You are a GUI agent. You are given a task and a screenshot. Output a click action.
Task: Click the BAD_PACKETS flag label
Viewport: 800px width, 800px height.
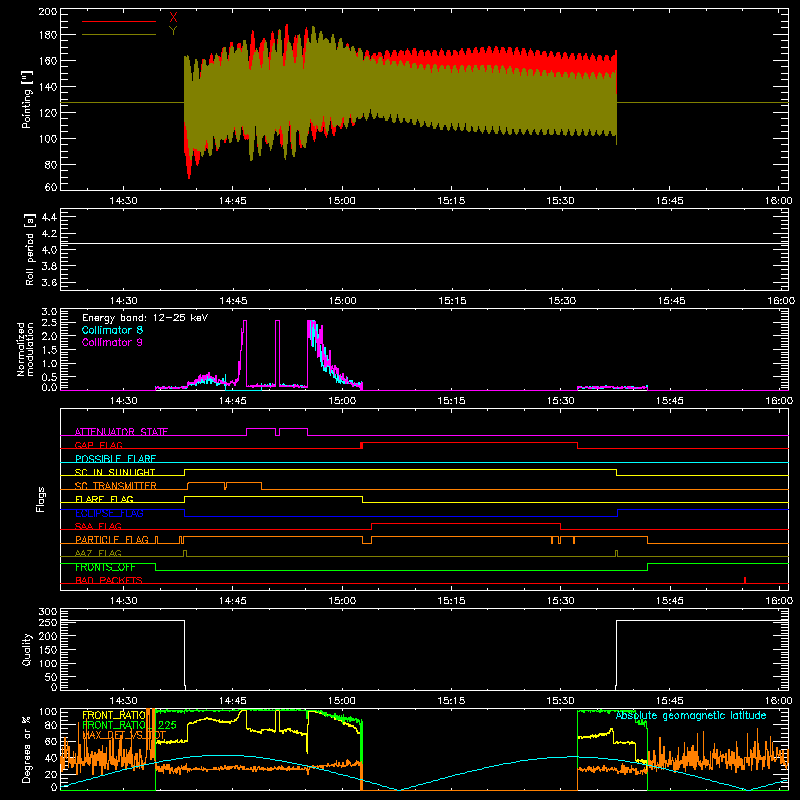109,580
